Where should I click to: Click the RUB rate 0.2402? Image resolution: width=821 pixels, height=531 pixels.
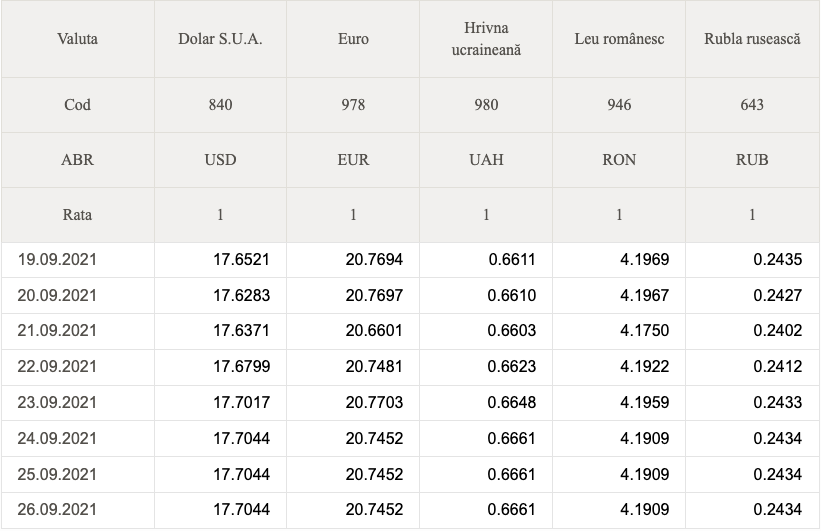coord(778,331)
